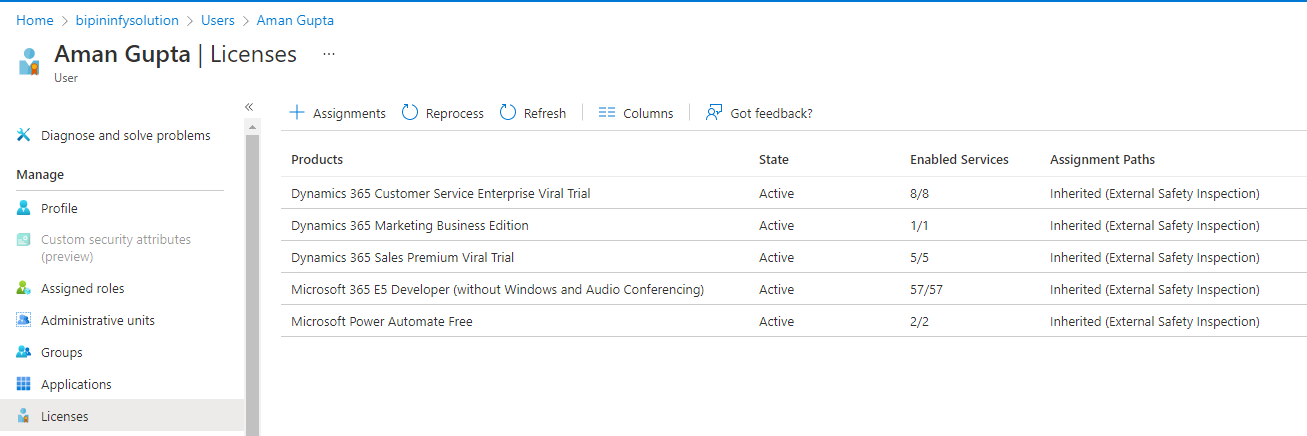
Task: Click the Refresh button label
Action: 545,113
